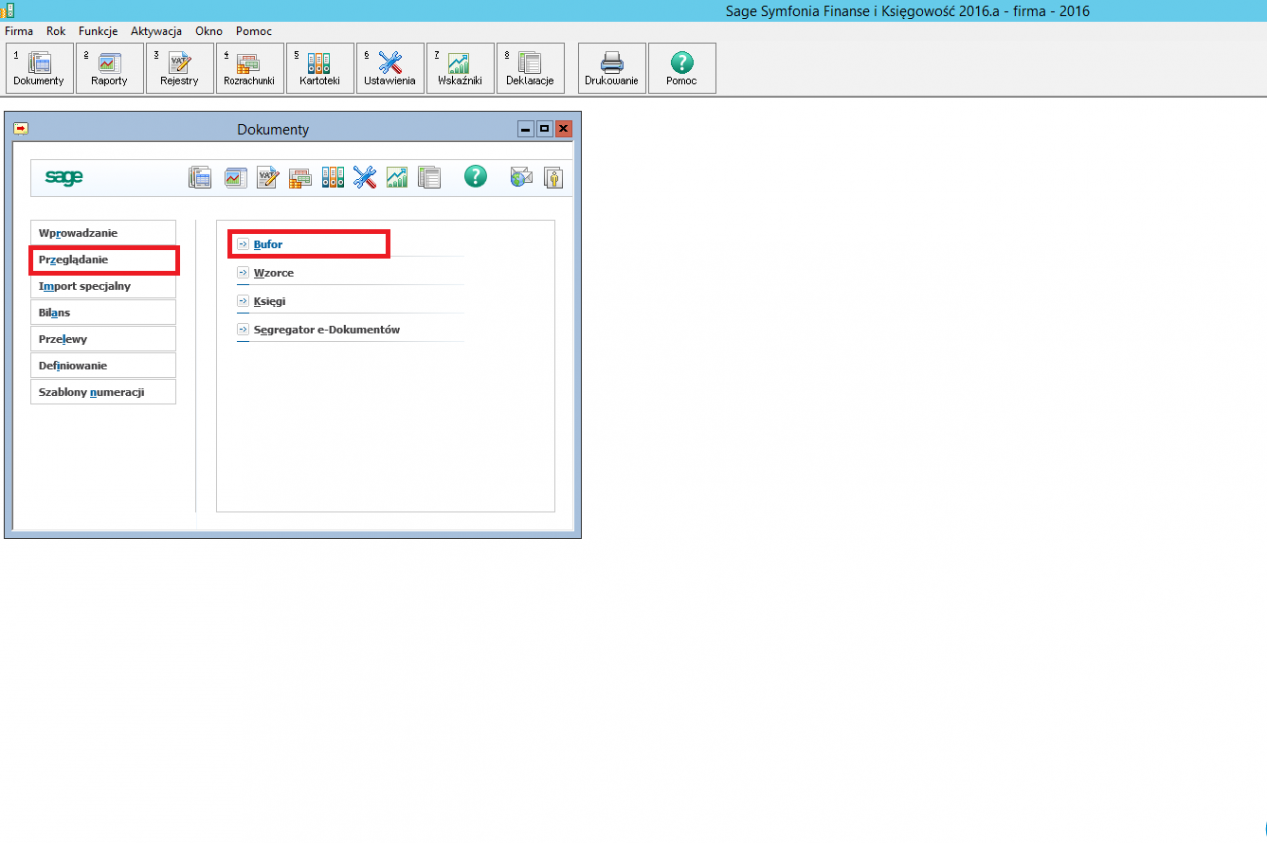The image size is (1267, 843).
Task: Open the Bufor link
Action: [x=268, y=244]
